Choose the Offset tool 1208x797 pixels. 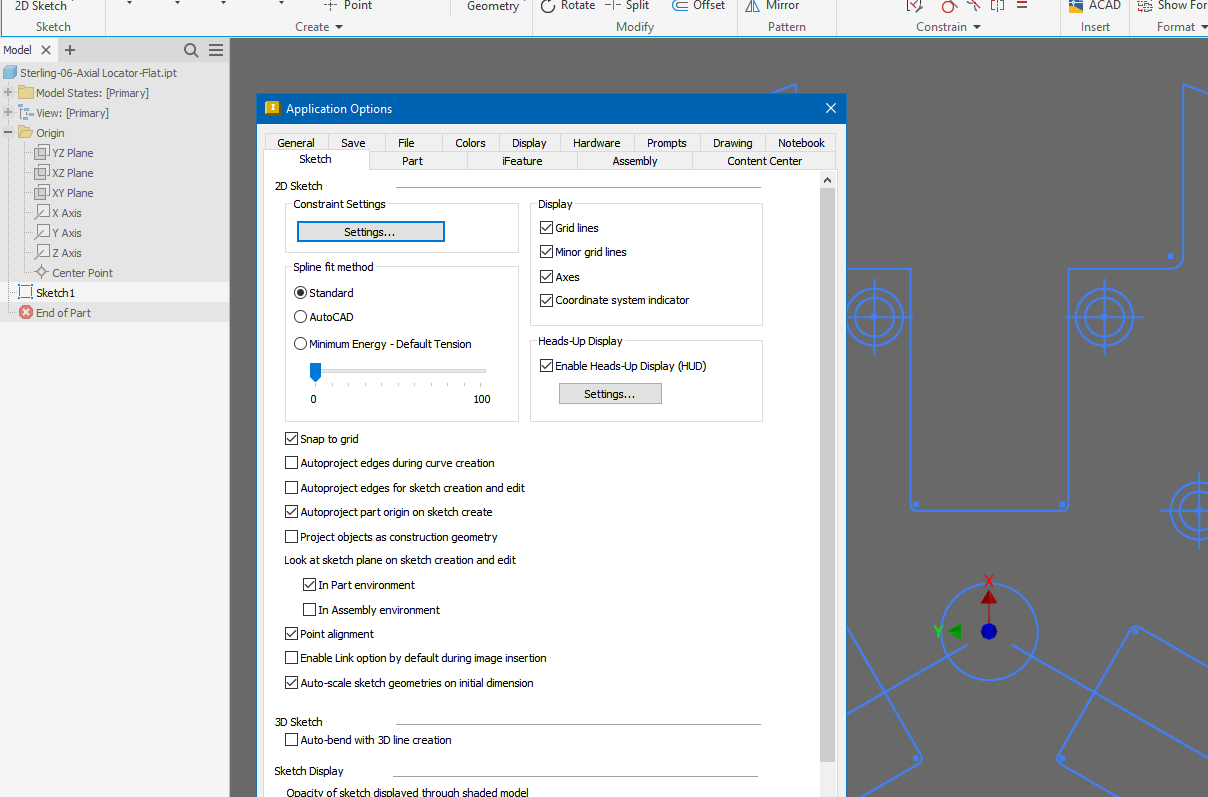(698, 7)
